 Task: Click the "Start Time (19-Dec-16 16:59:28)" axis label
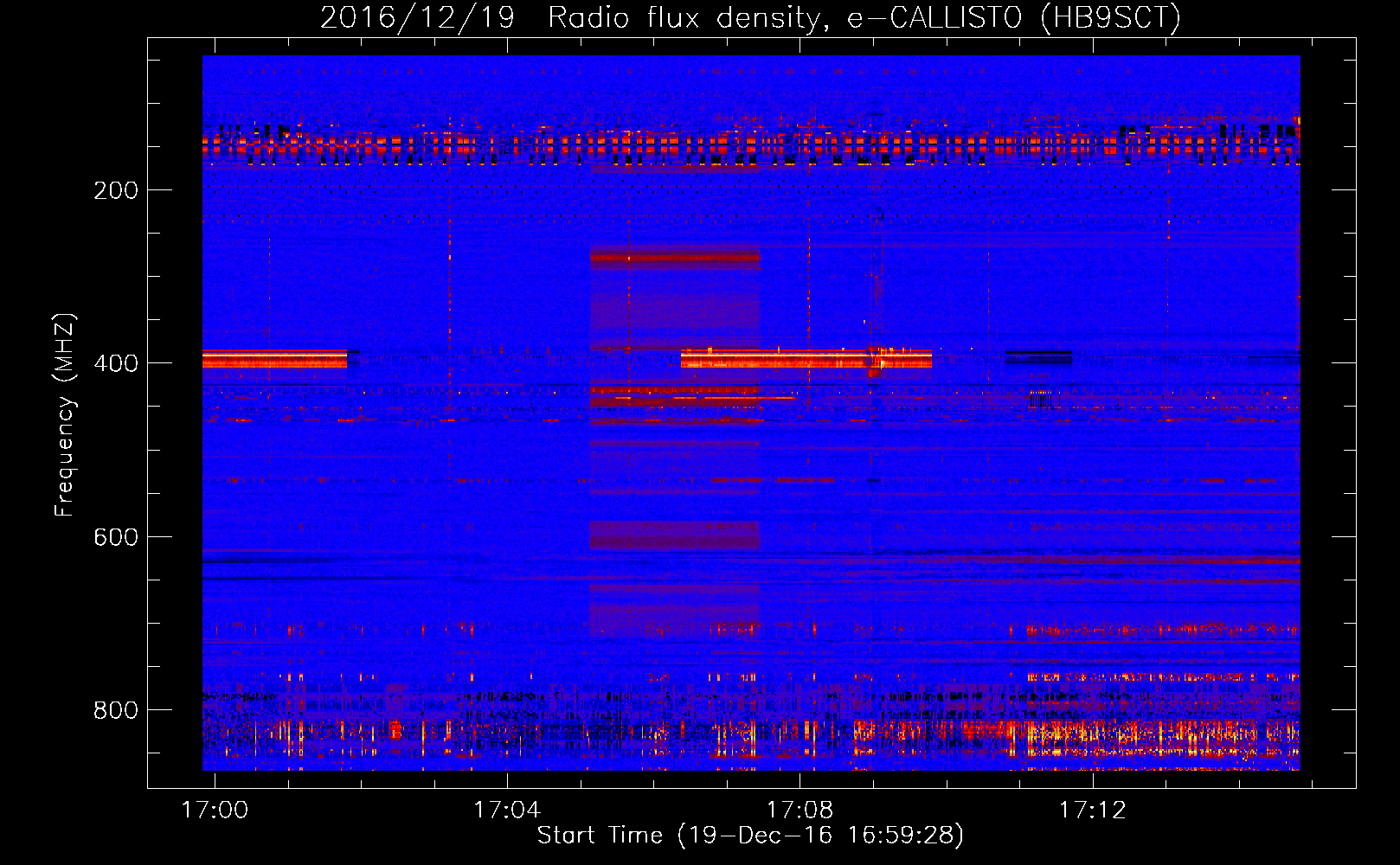[x=750, y=836]
